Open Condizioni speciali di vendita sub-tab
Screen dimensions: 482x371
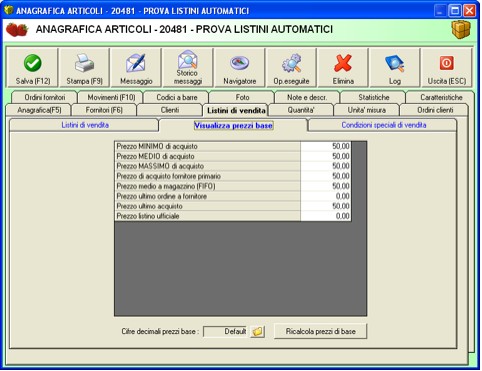(383, 125)
